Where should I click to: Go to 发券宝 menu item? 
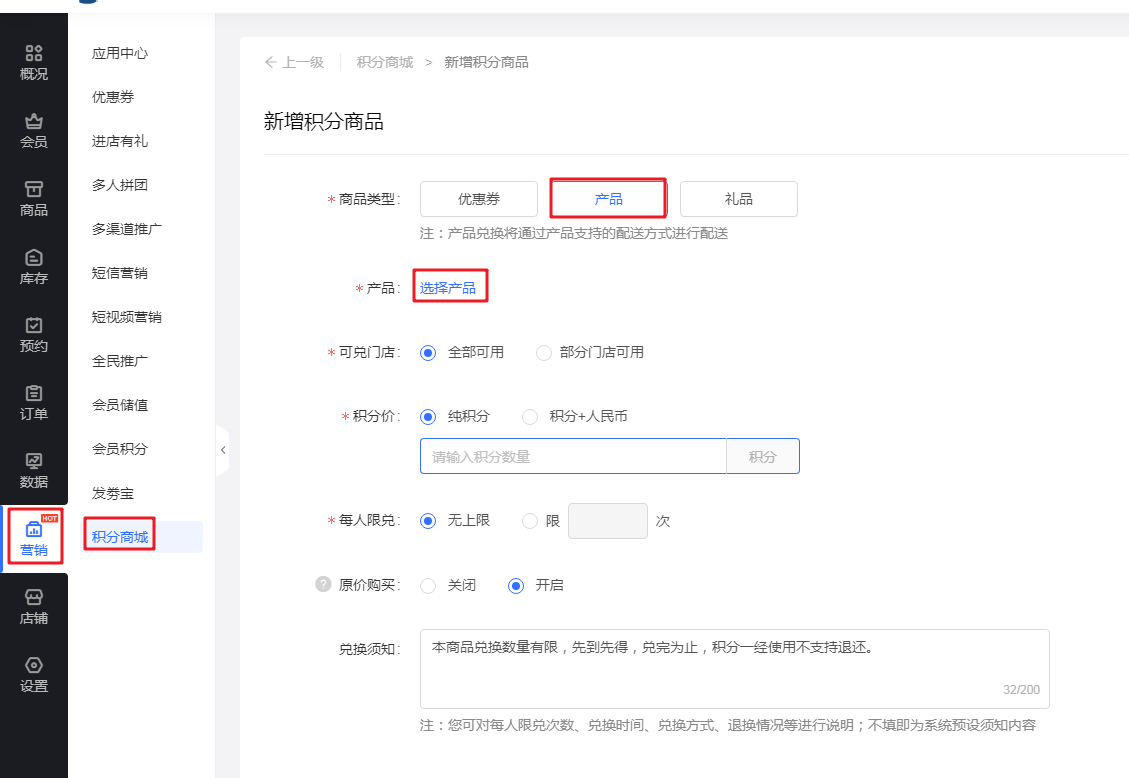pos(113,493)
